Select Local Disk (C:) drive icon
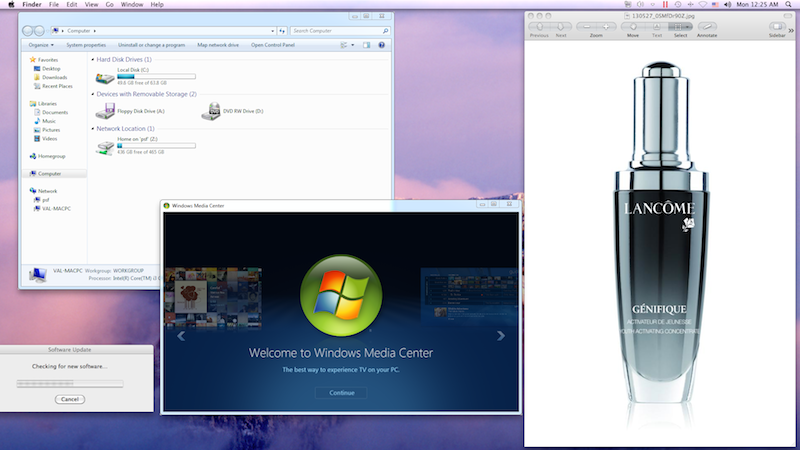 pyautogui.click(x=105, y=78)
